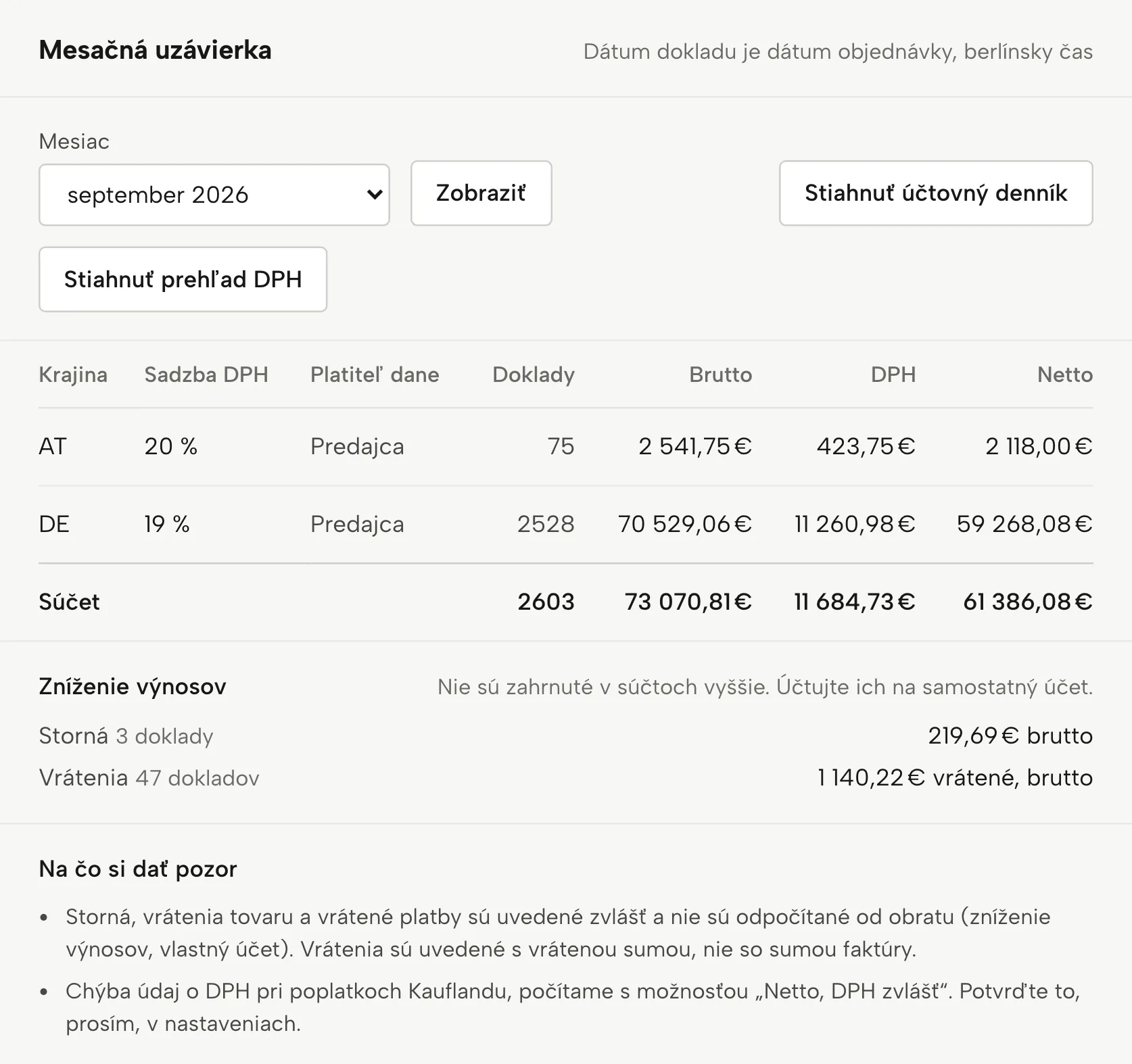Select netto amount 2 118,00 €
The width and height of the screenshot is (1132, 1064).
point(1039,446)
